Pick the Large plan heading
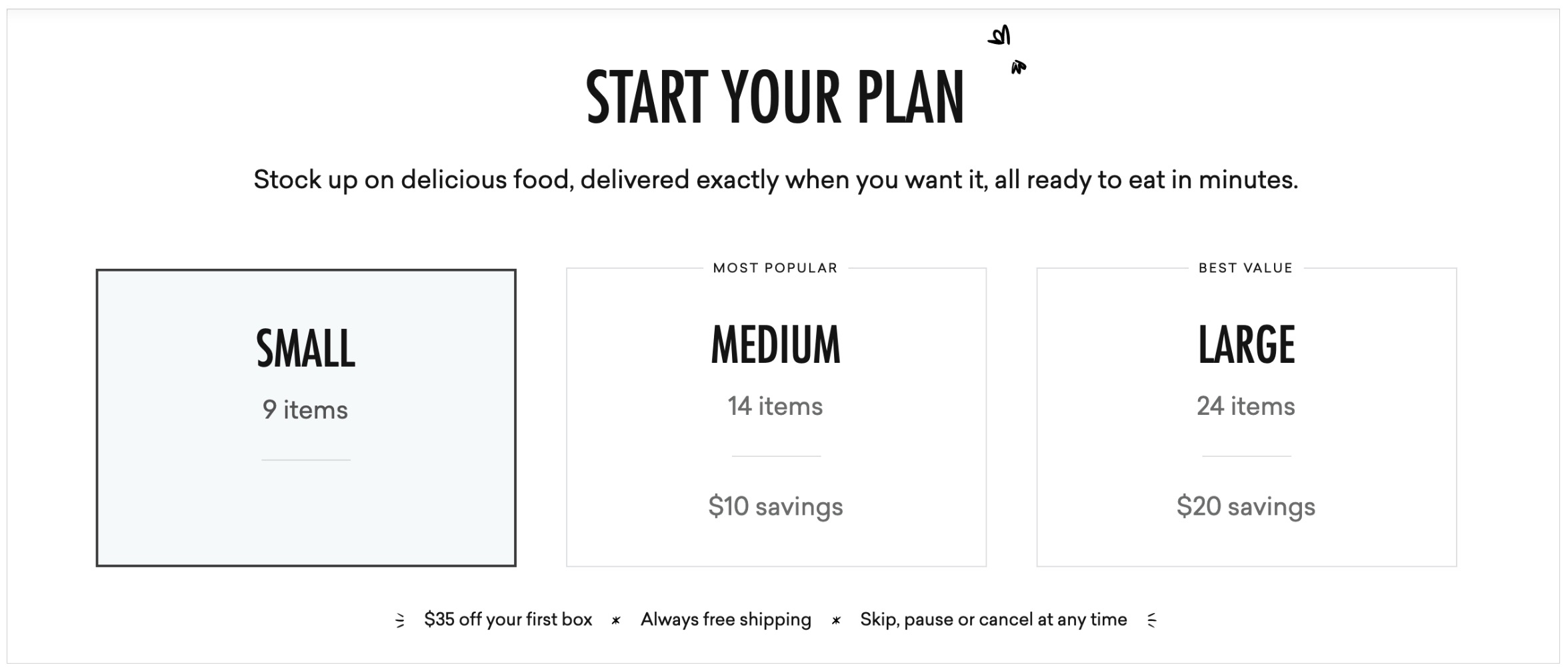The width and height of the screenshot is (1568, 671). point(1246,345)
